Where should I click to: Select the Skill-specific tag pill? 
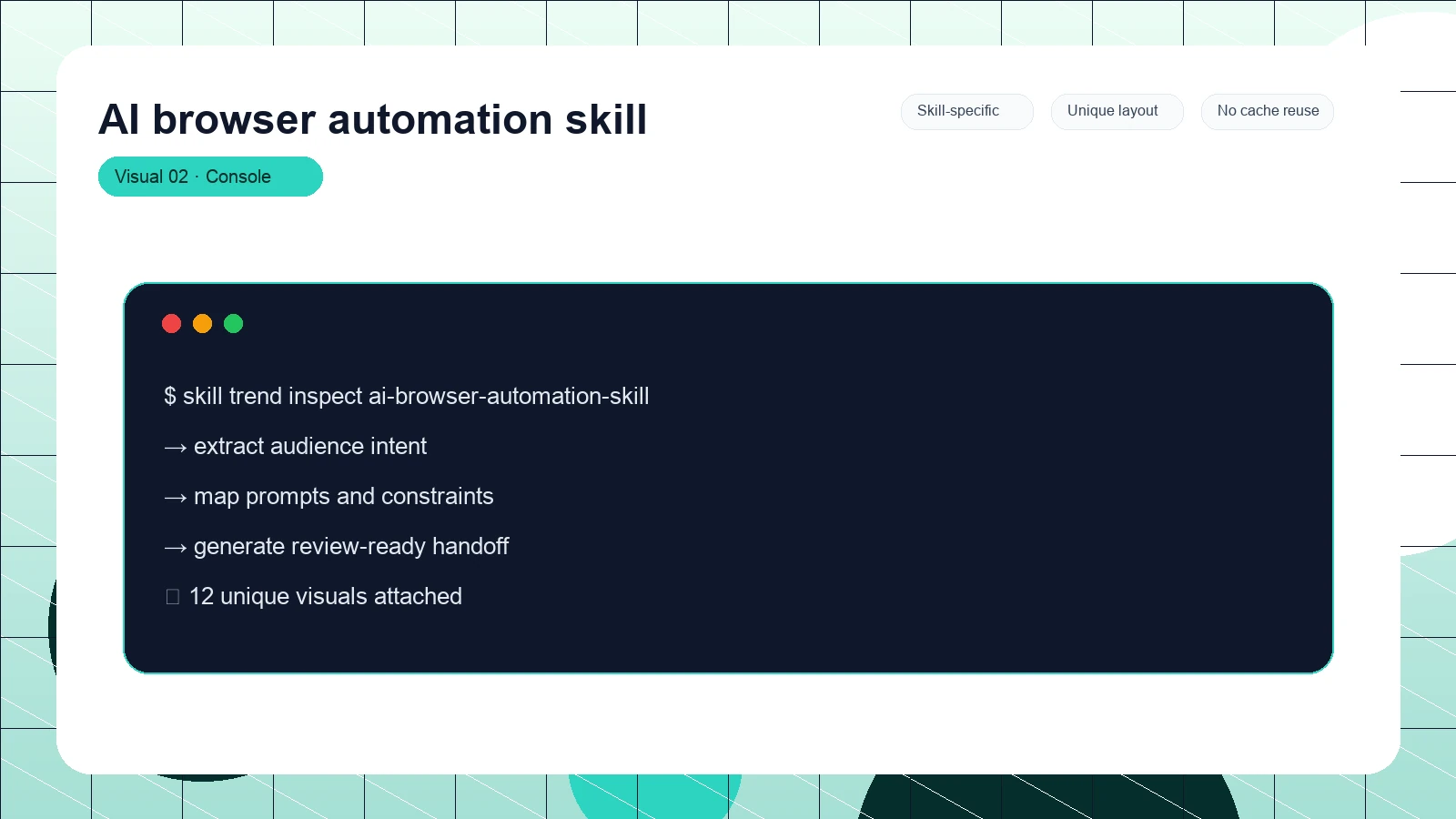(x=966, y=111)
